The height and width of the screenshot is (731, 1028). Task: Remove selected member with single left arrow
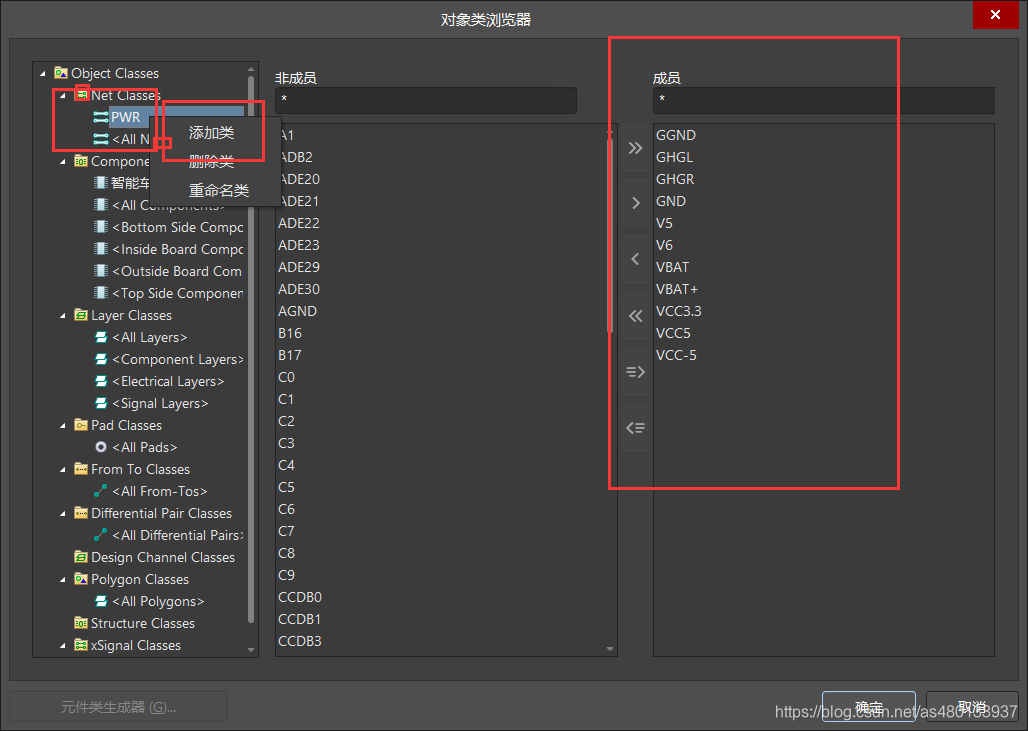pyautogui.click(x=635, y=259)
